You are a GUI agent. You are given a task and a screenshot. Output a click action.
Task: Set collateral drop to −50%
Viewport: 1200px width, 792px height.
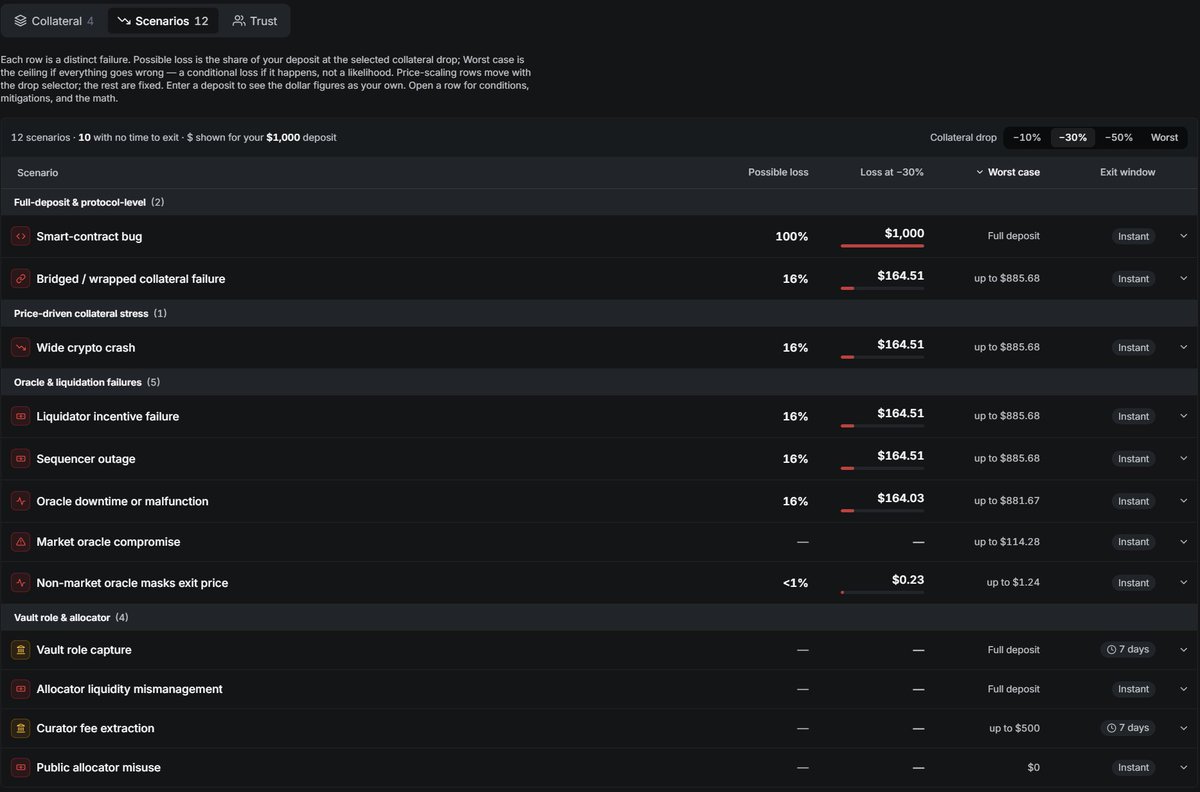point(1119,137)
